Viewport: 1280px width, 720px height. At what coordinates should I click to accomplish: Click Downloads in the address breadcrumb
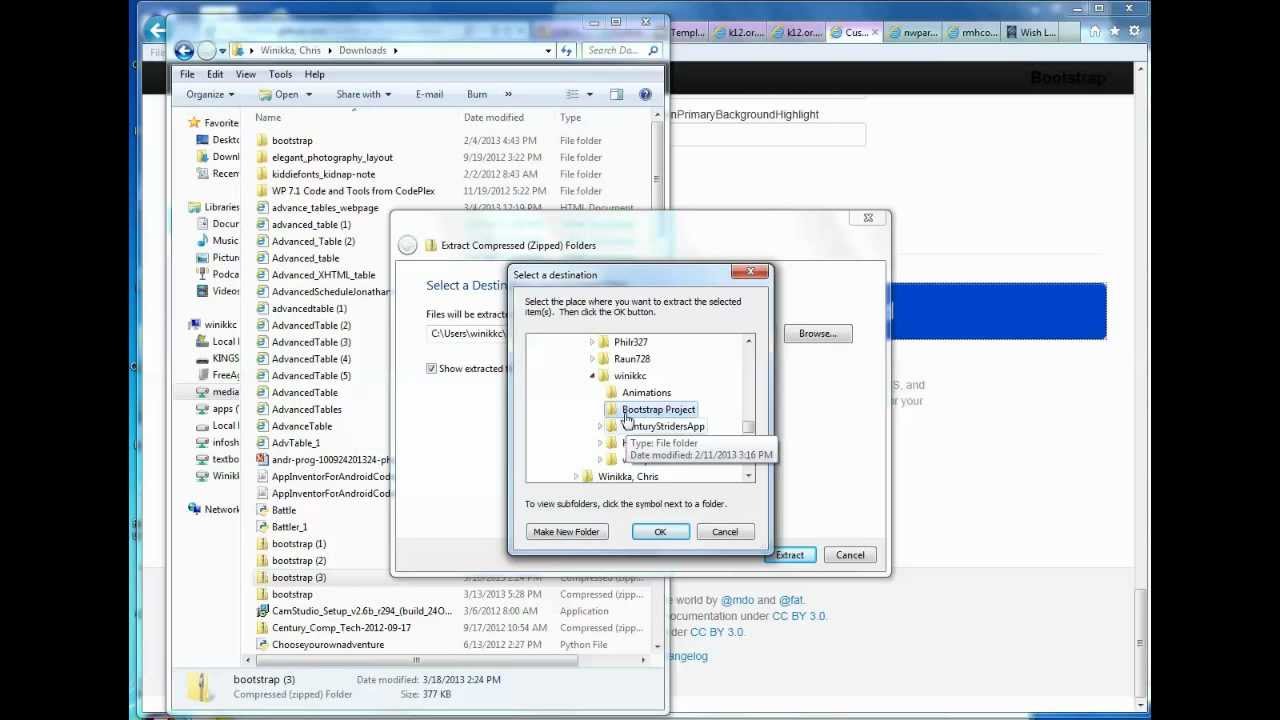[x=362, y=50]
